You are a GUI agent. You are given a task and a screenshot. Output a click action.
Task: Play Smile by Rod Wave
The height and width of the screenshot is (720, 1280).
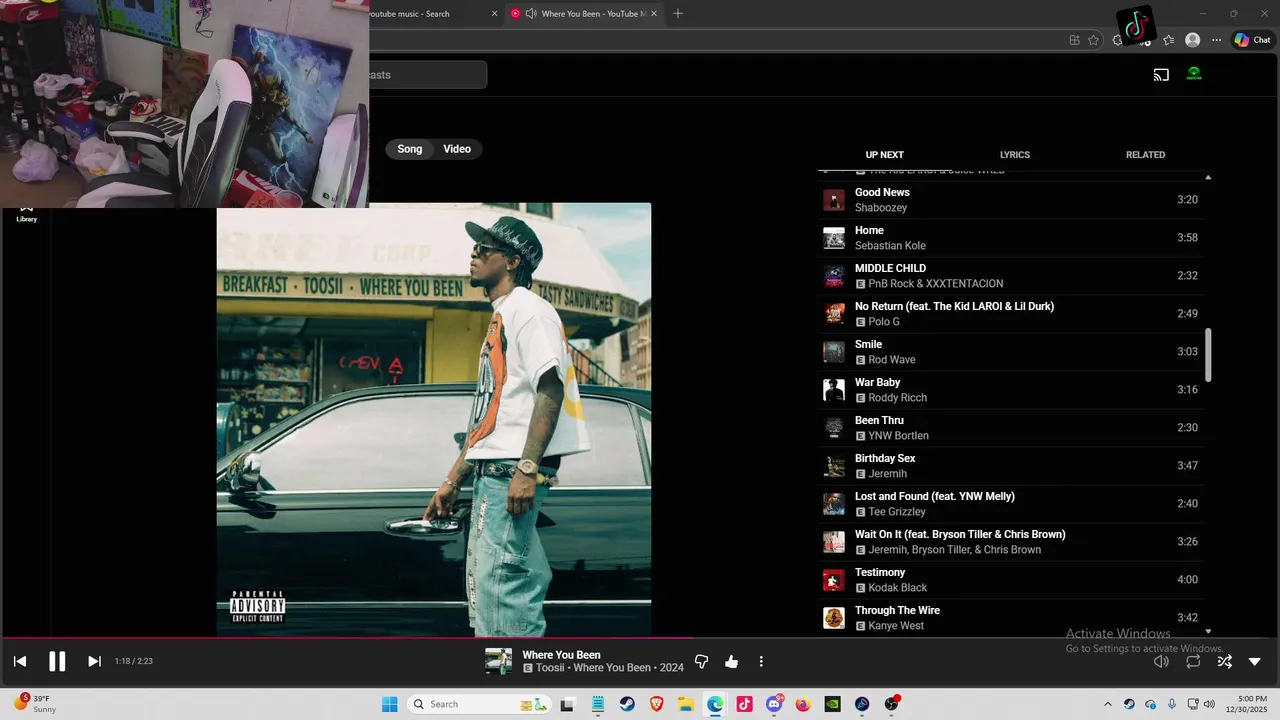1011,352
